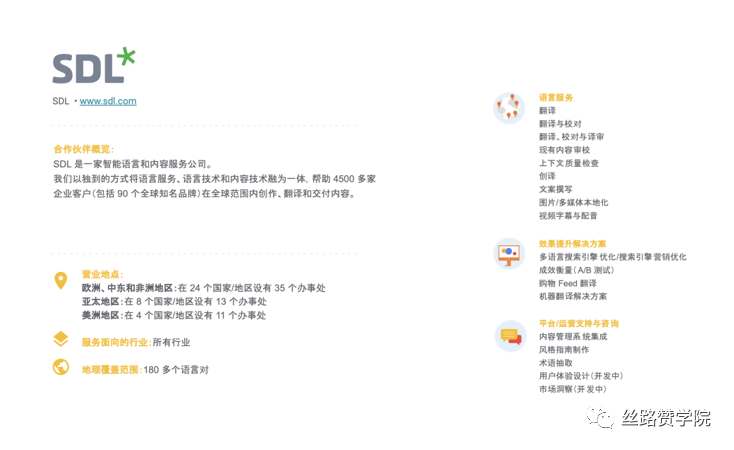734x450 pixels.
Task: Click the platform support chat icon
Action: tap(509, 336)
